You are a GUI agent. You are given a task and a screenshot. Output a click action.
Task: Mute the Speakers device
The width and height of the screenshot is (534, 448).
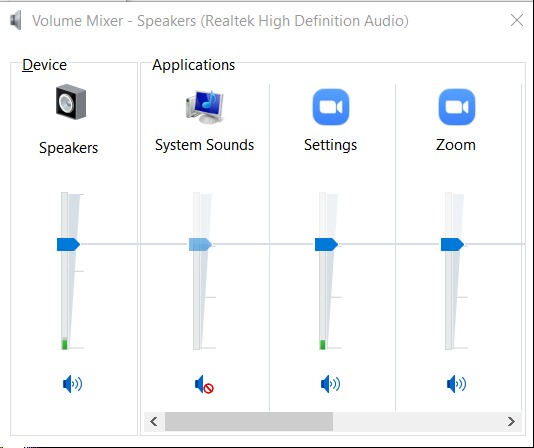72,384
